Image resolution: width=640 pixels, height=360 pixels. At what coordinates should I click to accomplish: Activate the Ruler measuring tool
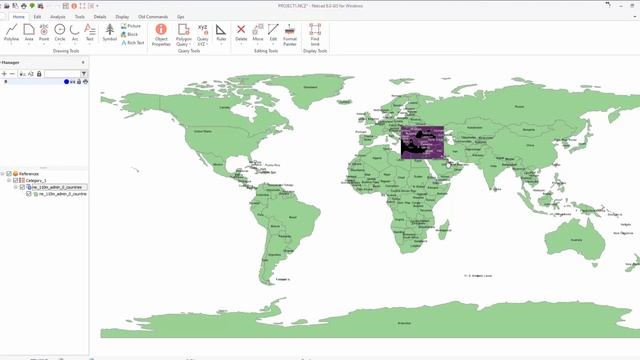pos(221,32)
